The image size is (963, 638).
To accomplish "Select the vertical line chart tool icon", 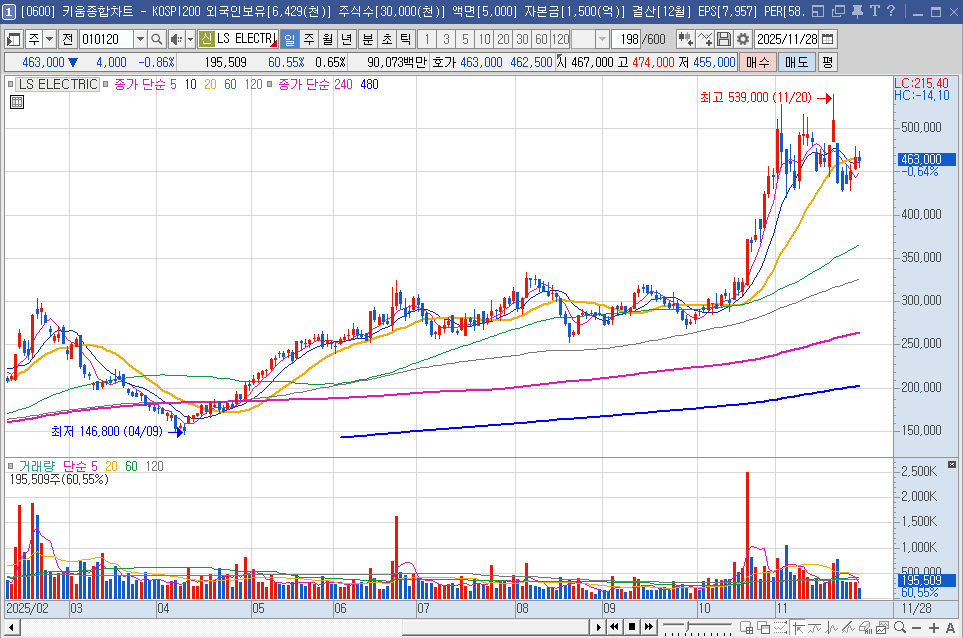I will [x=833, y=628].
